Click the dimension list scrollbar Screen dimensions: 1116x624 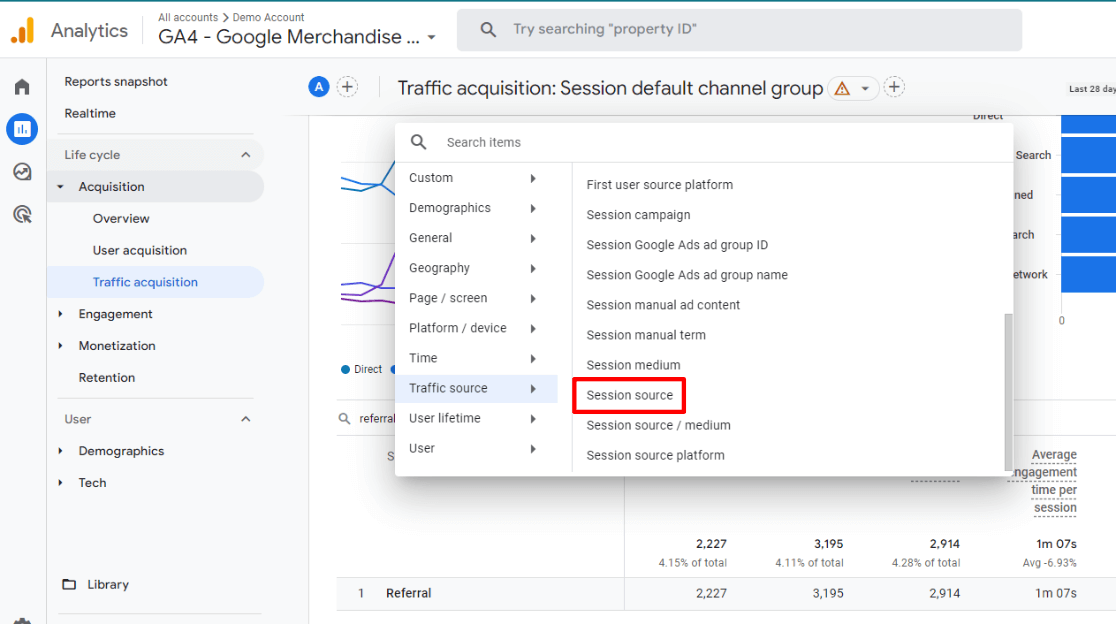click(1008, 390)
